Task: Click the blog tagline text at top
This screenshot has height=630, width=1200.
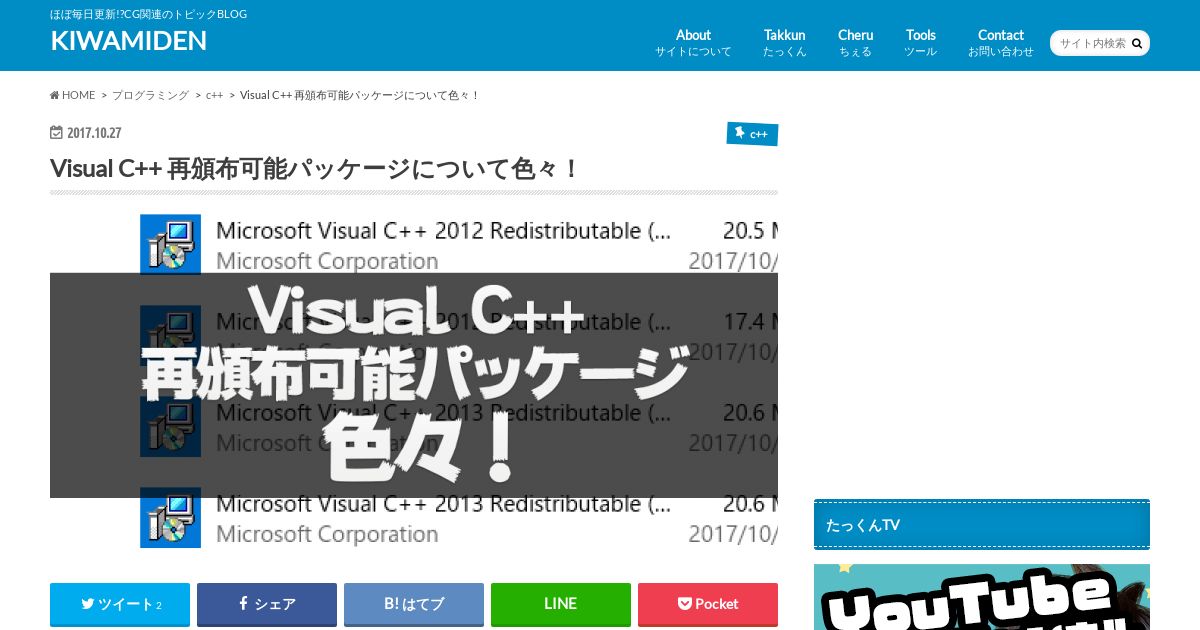Action: click(148, 14)
